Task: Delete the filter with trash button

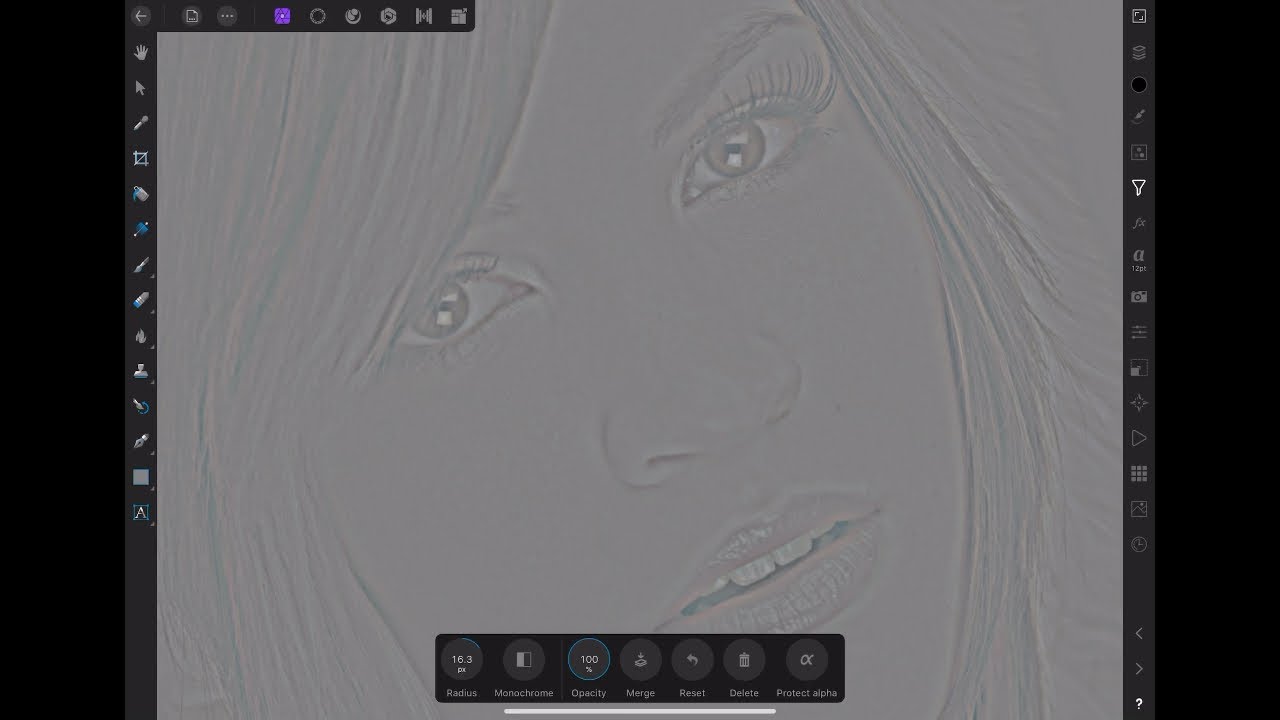Action: (744, 660)
